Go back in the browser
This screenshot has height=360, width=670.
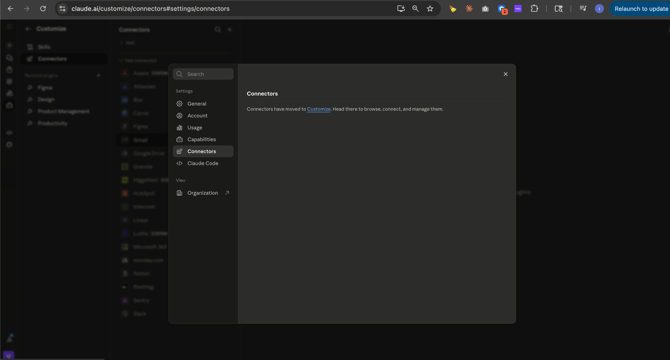10,9
